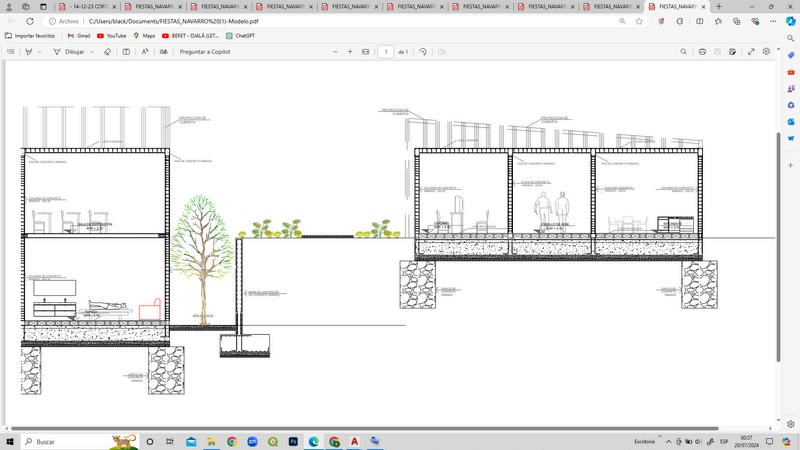Open the read aloud option
This screenshot has height=450, width=800.
point(145,52)
